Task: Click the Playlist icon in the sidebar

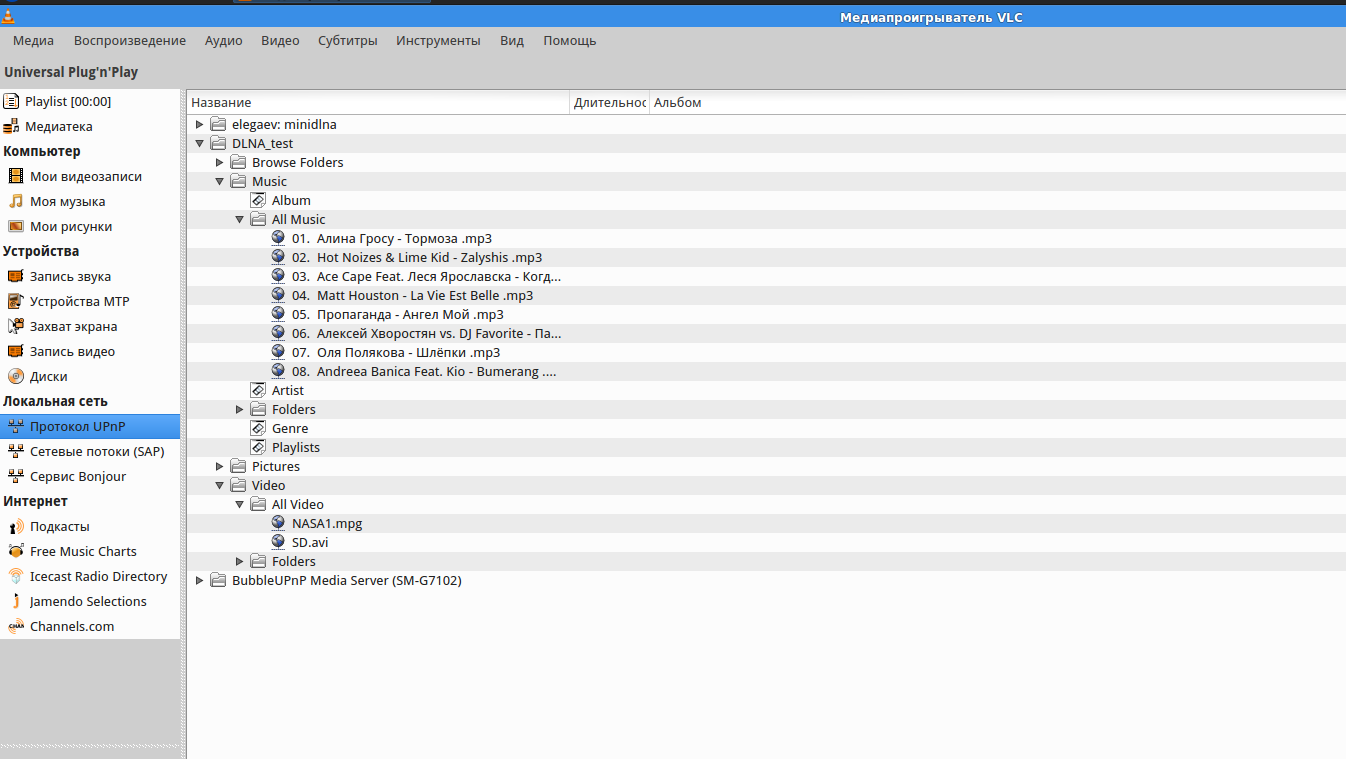Action: 11,101
